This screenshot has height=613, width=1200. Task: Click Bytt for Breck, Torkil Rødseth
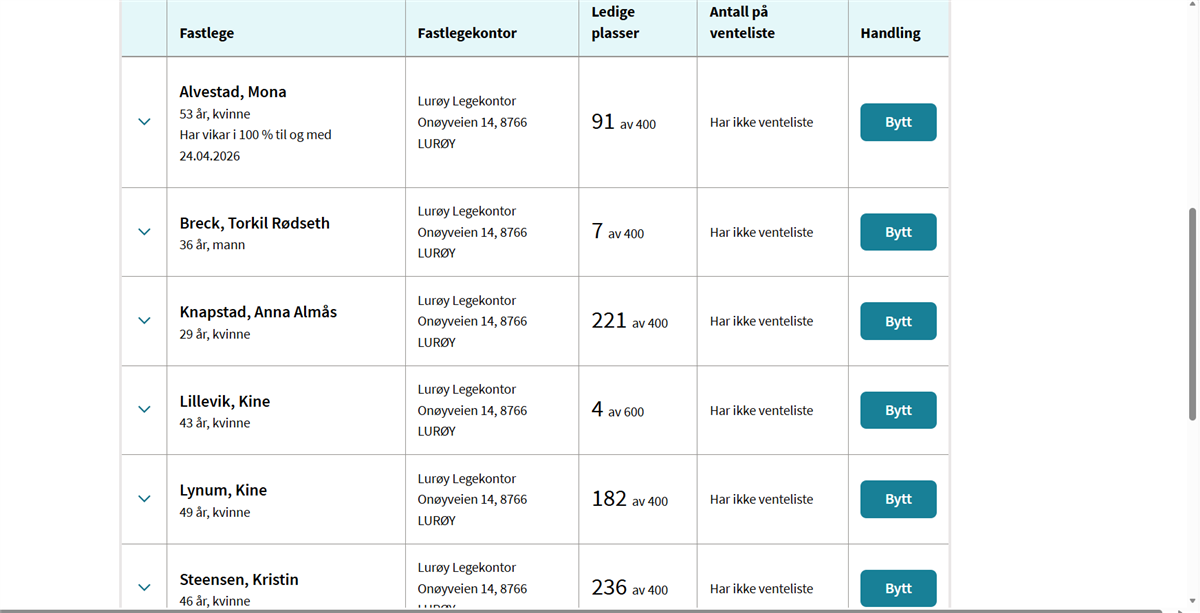coord(898,232)
